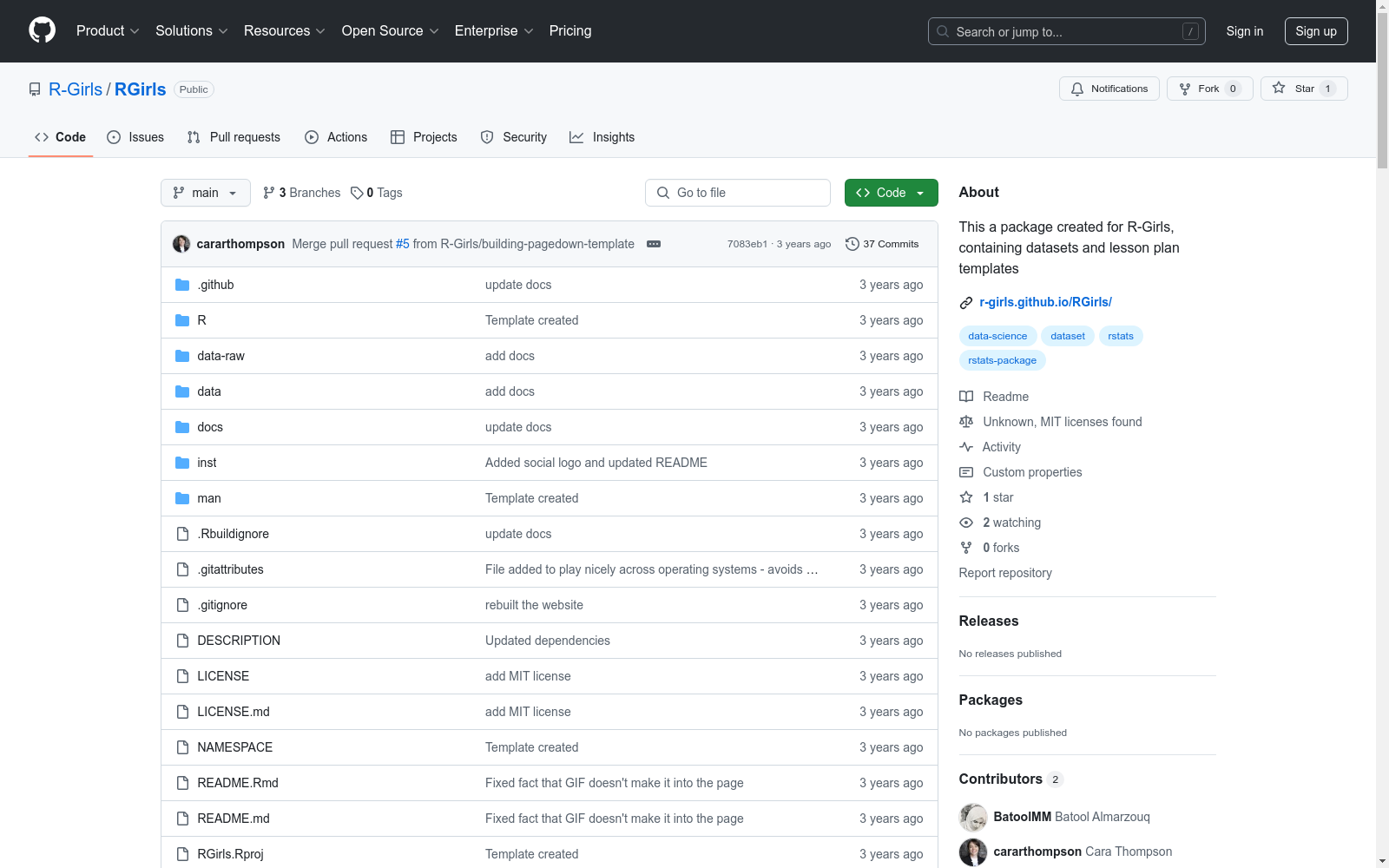The image size is (1389, 868).
Task: Open the .gitattributes file
Action: click(231, 569)
